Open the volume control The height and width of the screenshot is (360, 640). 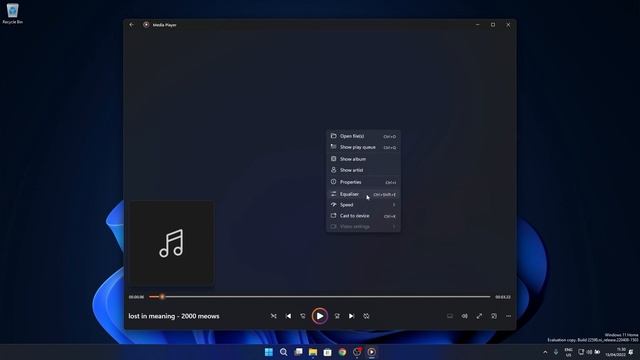464,316
